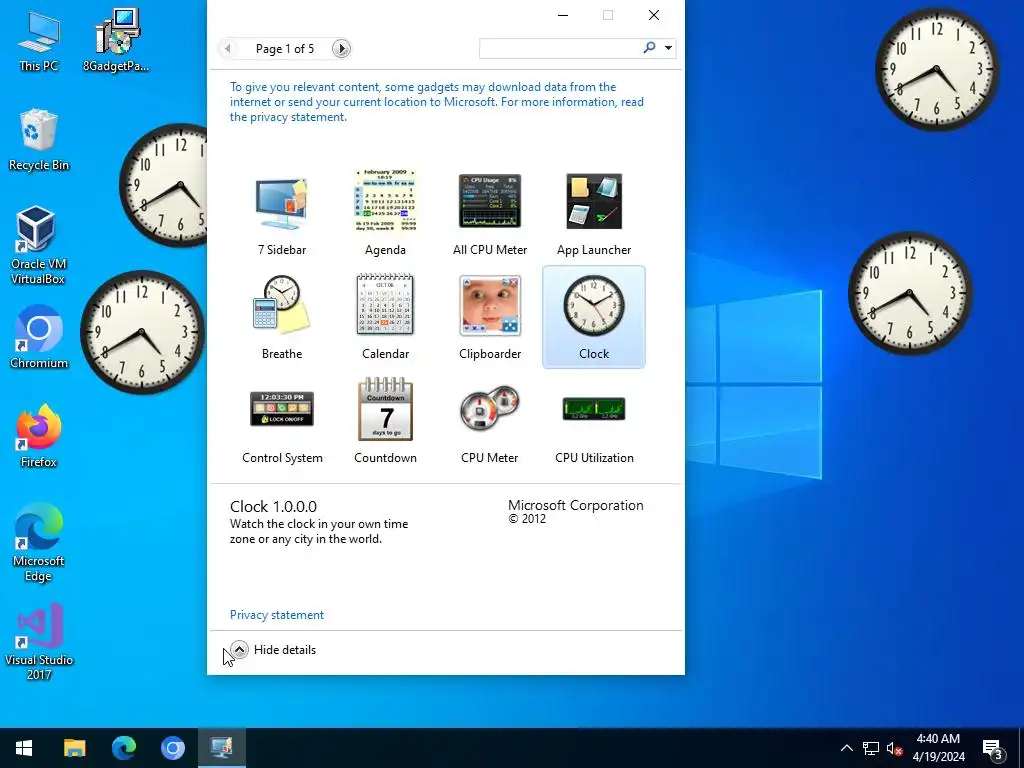The width and height of the screenshot is (1024, 768).
Task: Click the gadgets window taskbar button
Action: tap(221, 748)
